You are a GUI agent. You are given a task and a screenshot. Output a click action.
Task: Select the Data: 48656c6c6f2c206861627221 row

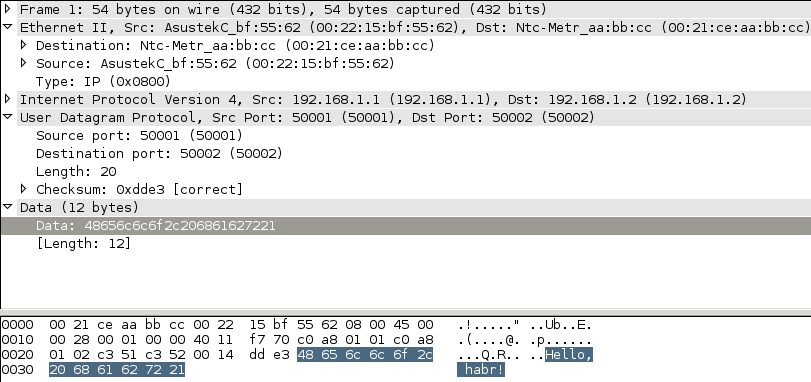[x=406, y=225]
